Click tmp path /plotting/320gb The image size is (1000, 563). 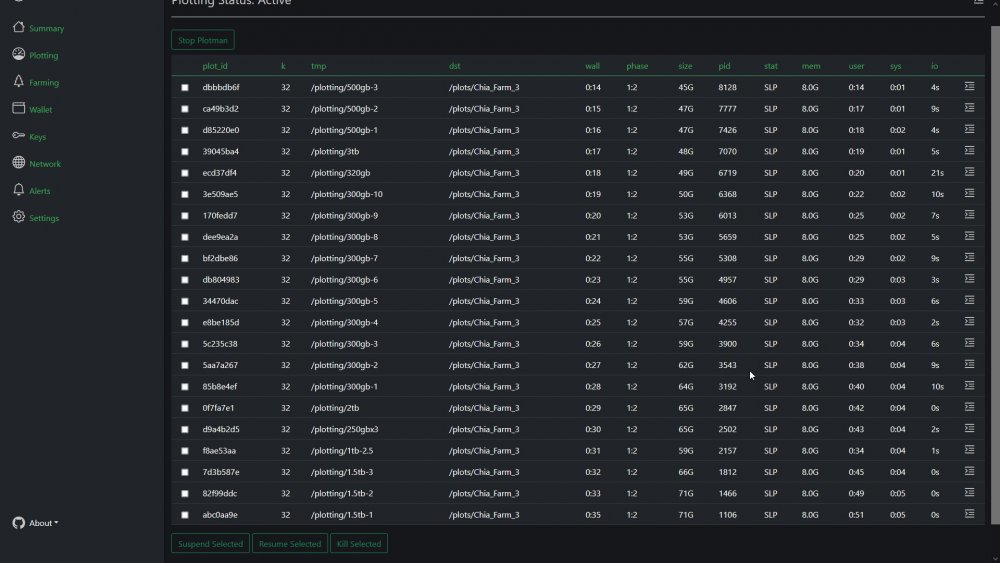pyautogui.click(x=341, y=173)
